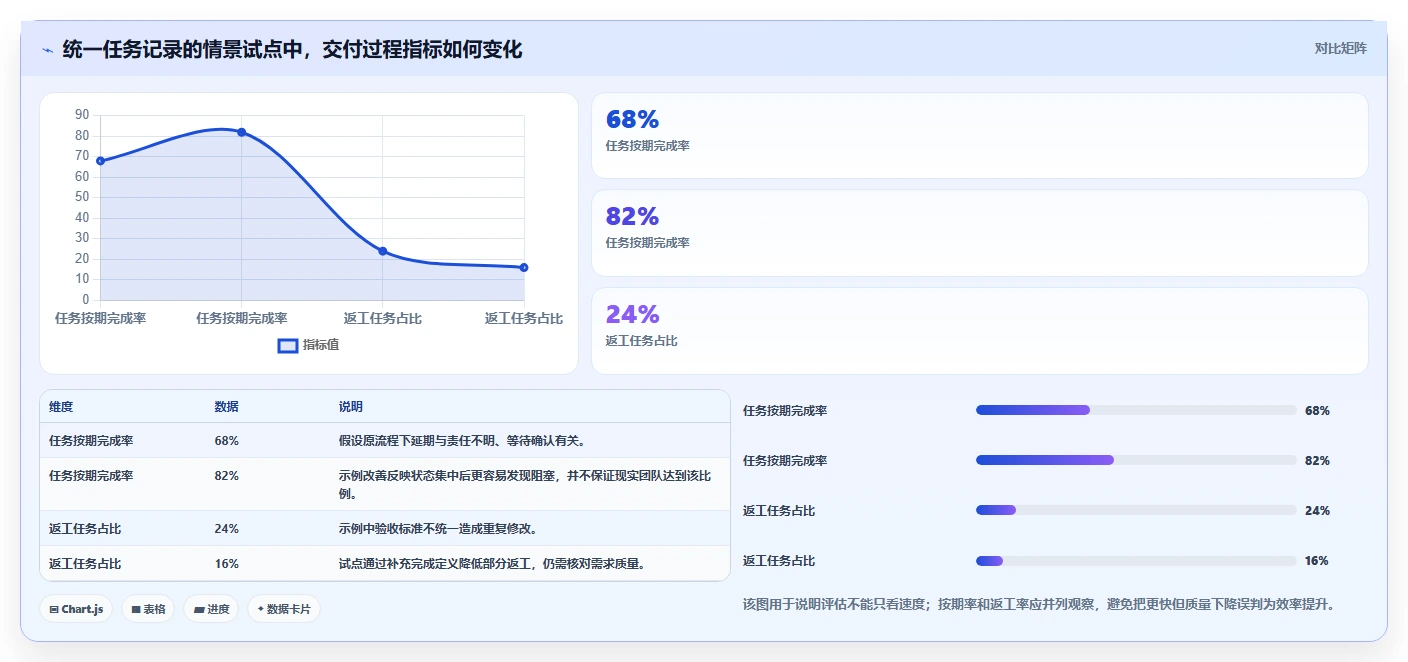Click the 说明 table column header
Screen dimensions: 1408x662
[x=351, y=407]
